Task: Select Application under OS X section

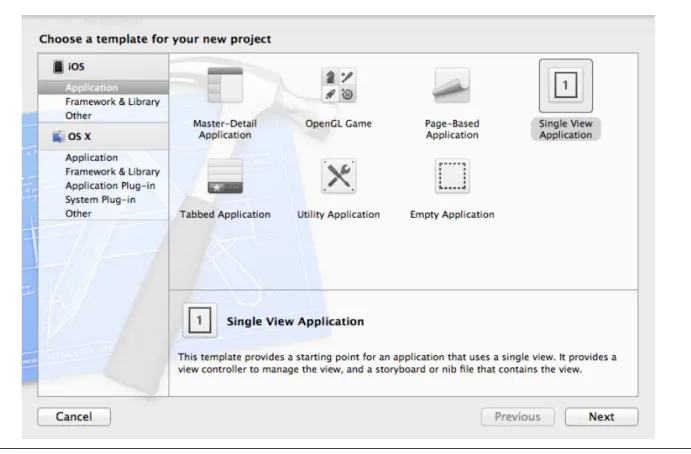Action: pyautogui.click(x=92, y=157)
